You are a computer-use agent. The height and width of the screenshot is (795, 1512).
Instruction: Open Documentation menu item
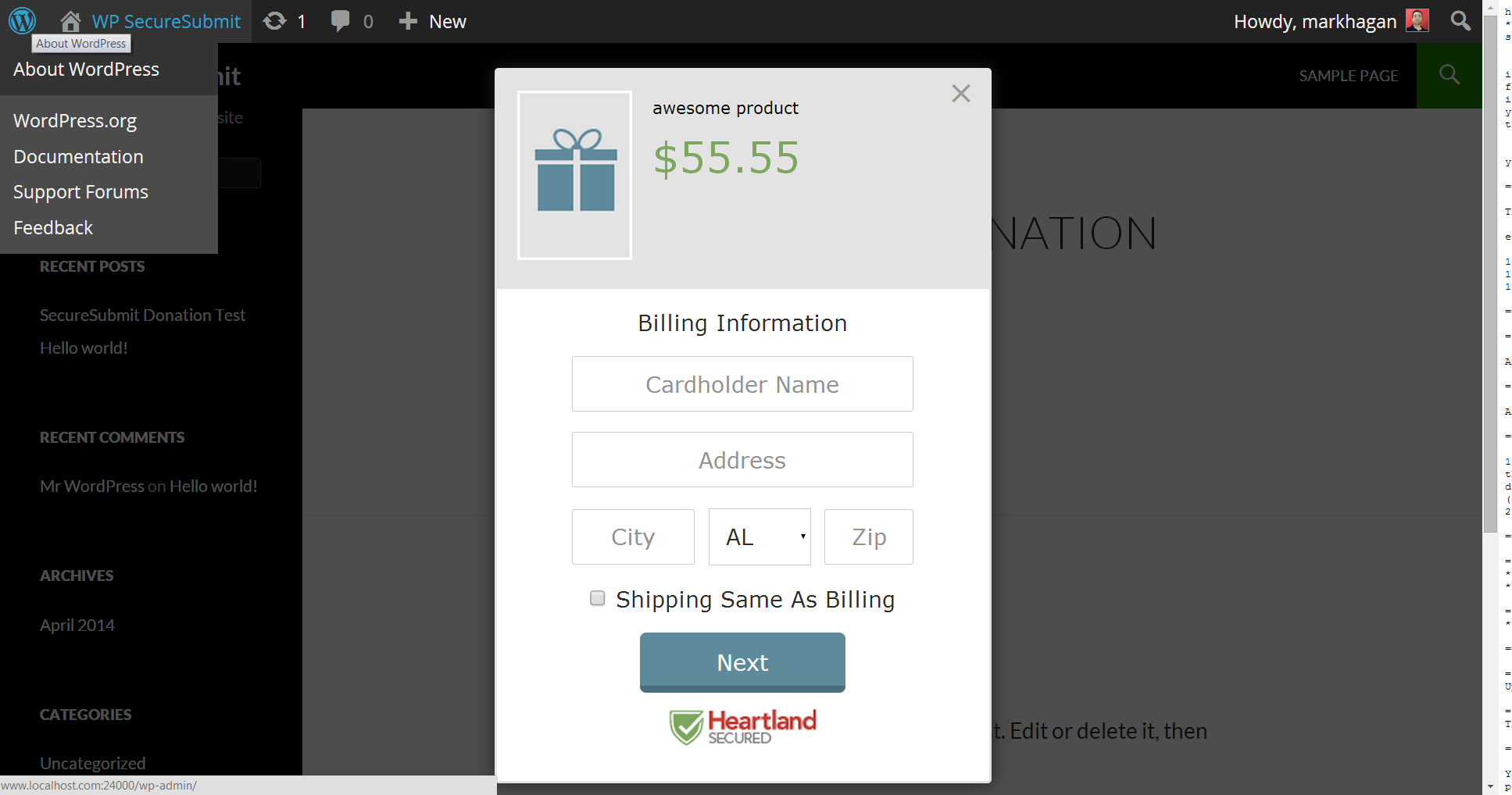pyautogui.click(x=78, y=157)
